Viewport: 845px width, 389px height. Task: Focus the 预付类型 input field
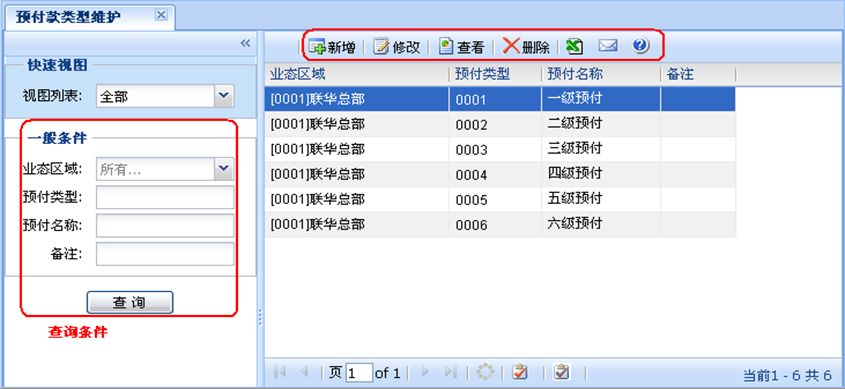(x=165, y=197)
